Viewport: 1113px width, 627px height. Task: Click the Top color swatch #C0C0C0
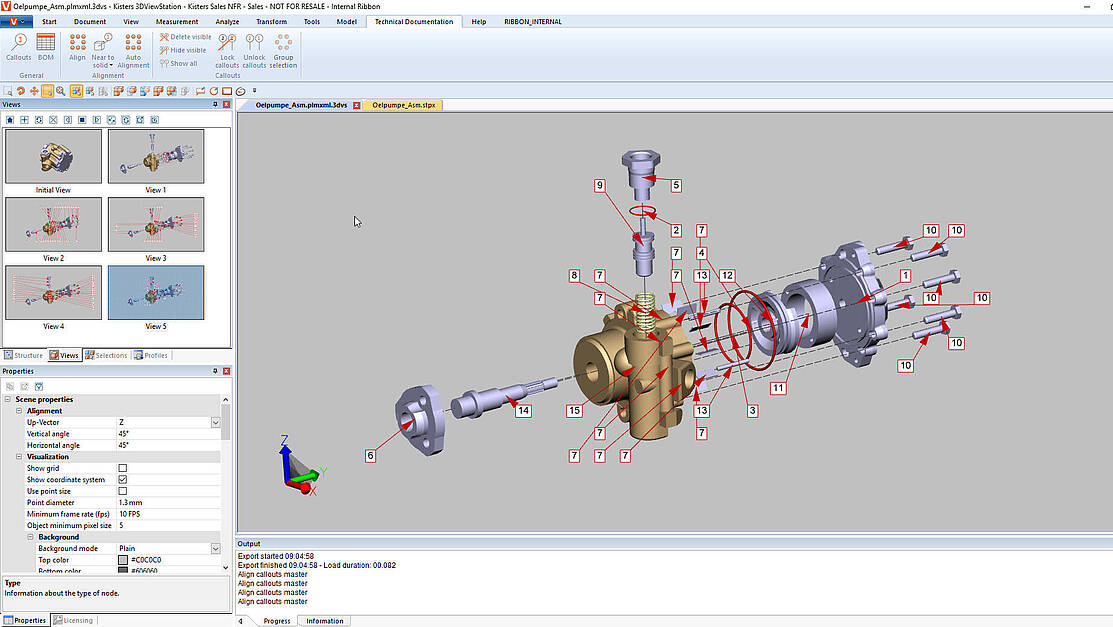click(123, 560)
